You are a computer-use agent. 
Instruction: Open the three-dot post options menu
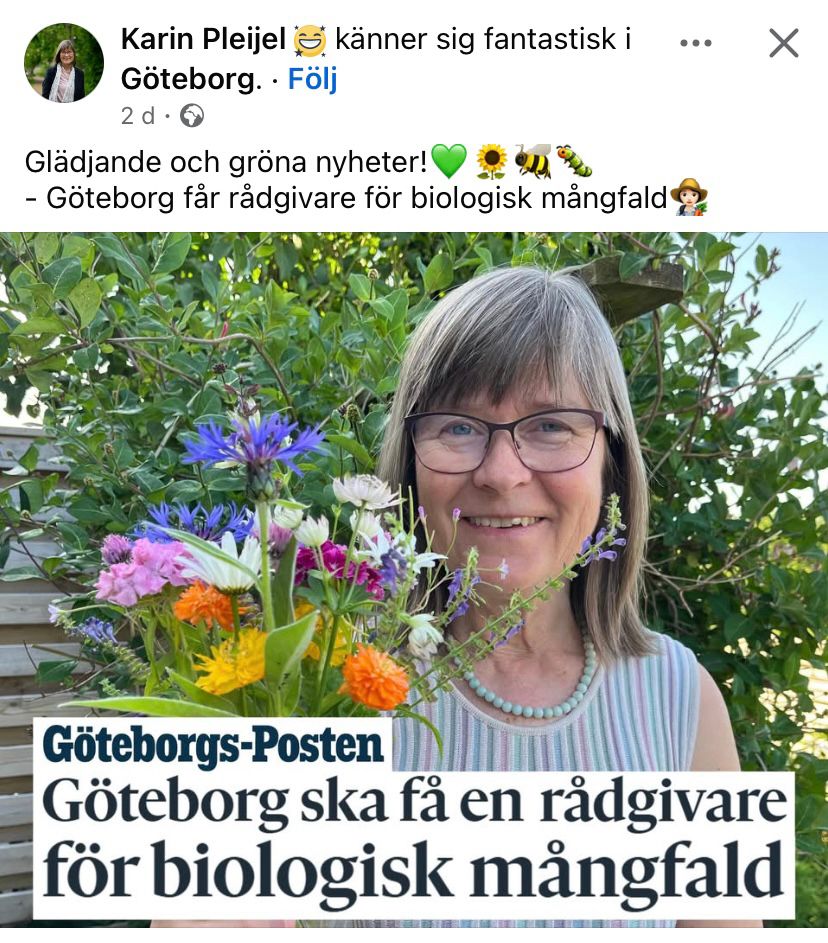point(696,43)
